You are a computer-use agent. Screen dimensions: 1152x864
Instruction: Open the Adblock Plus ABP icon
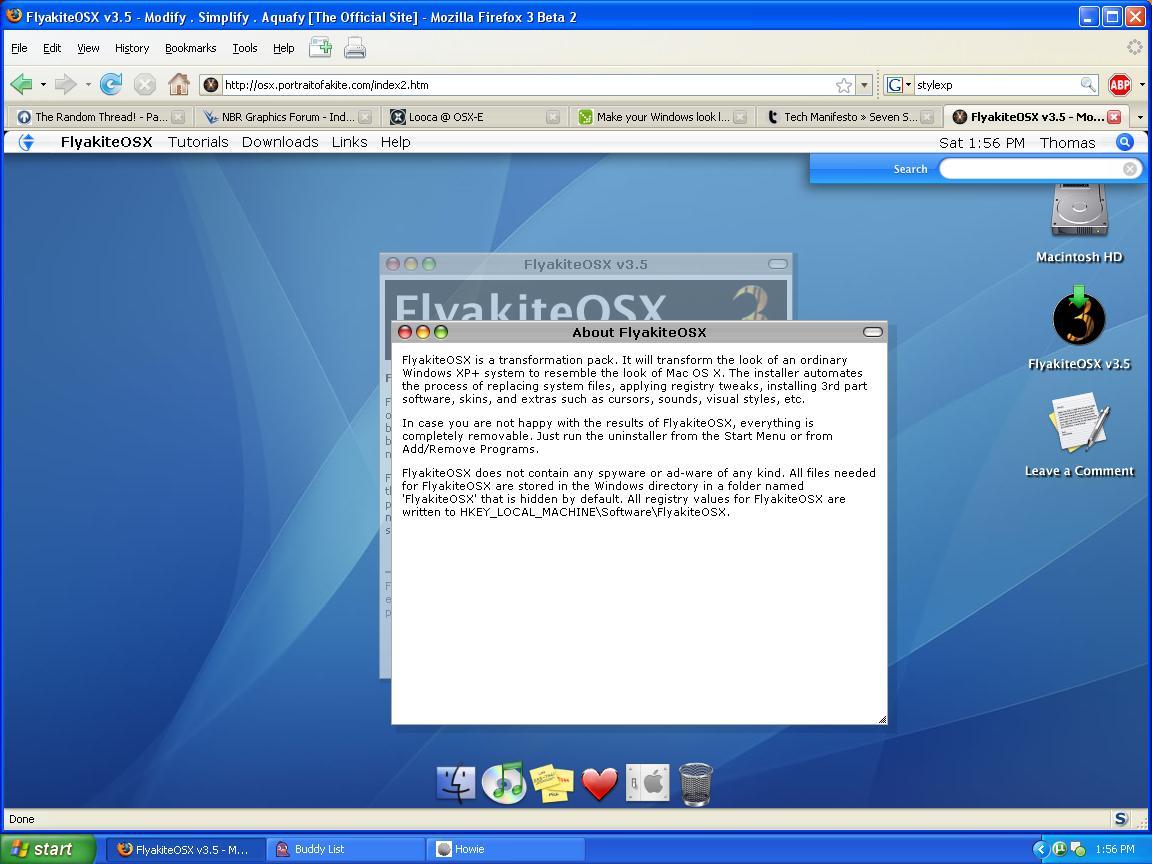1120,84
